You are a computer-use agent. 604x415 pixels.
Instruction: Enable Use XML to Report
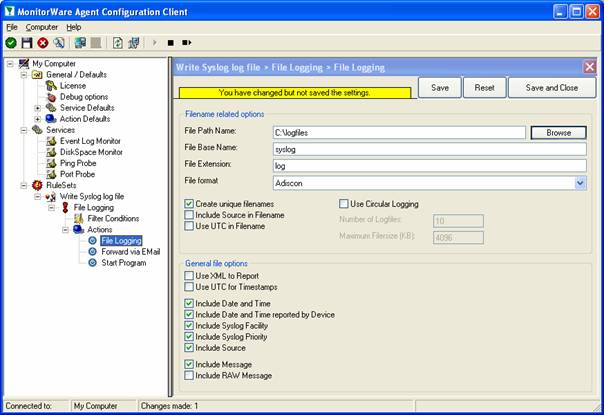coord(189,276)
